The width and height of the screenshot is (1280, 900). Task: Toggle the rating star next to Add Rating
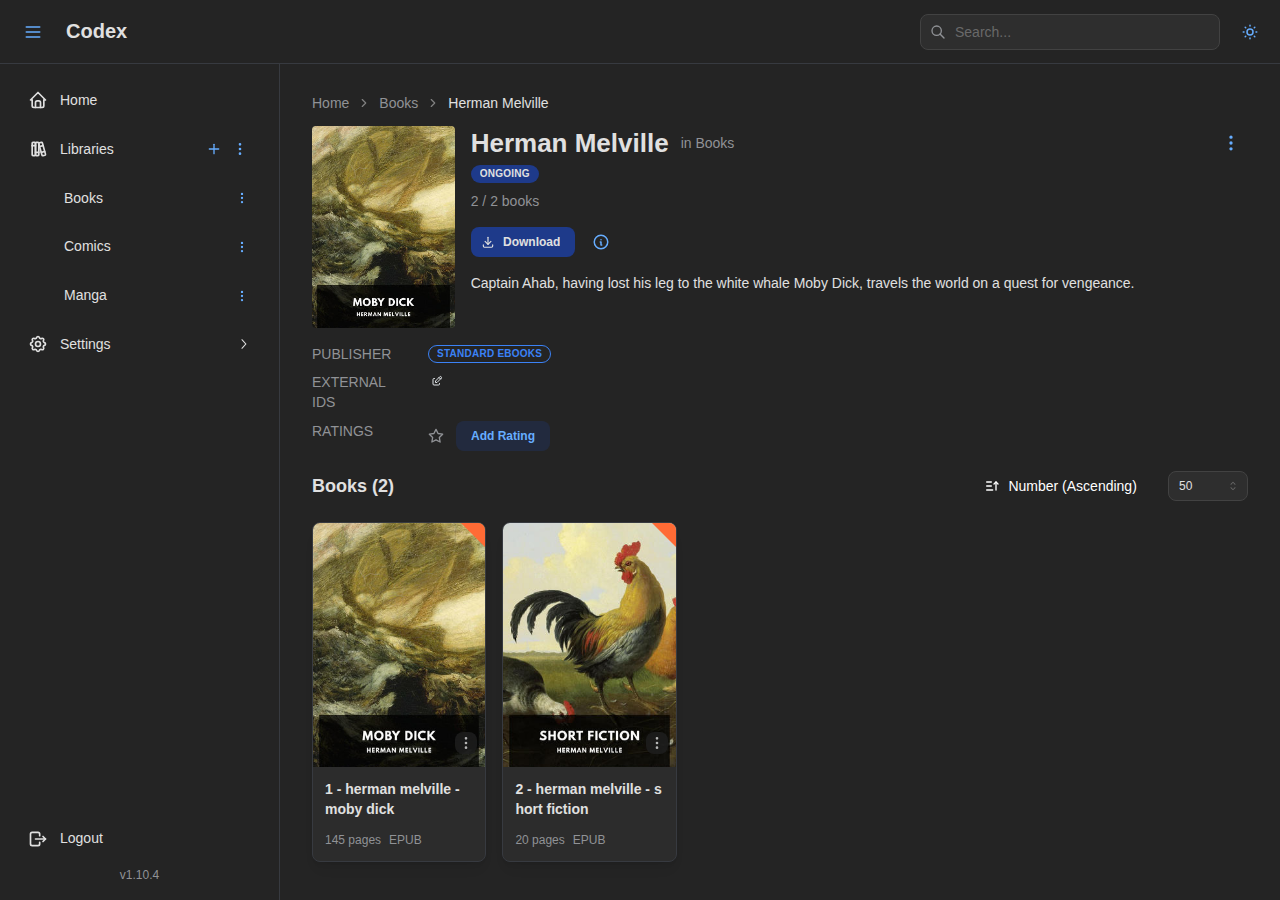coord(435,436)
